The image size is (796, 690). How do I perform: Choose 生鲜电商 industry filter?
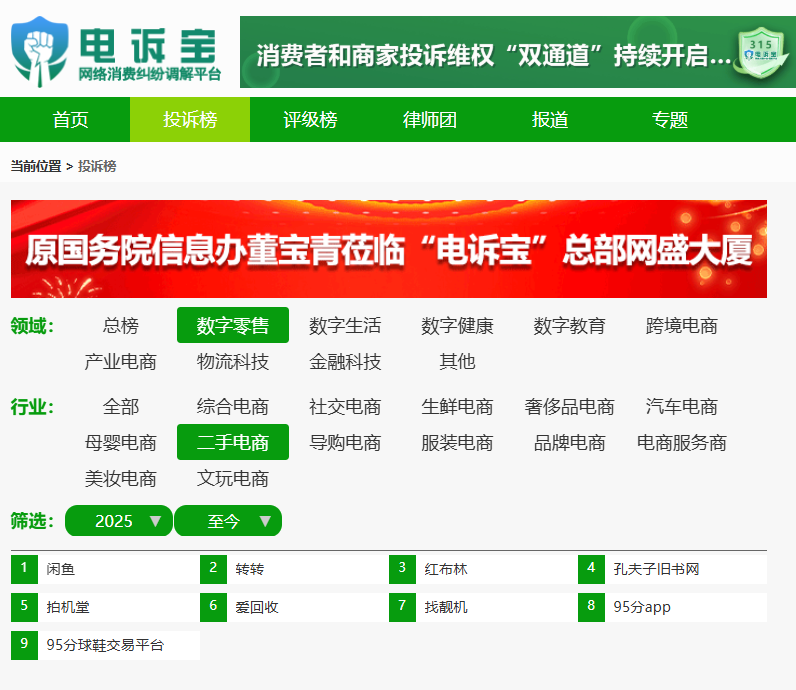click(x=457, y=407)
